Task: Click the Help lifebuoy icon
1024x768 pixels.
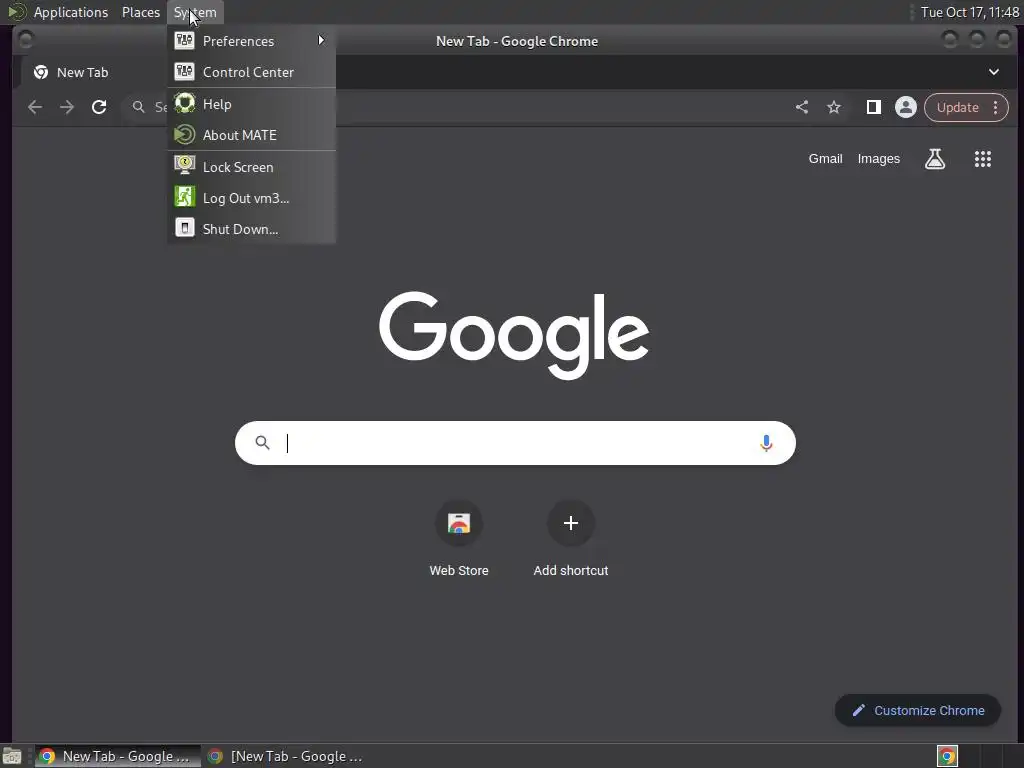Action: (184, 103)
